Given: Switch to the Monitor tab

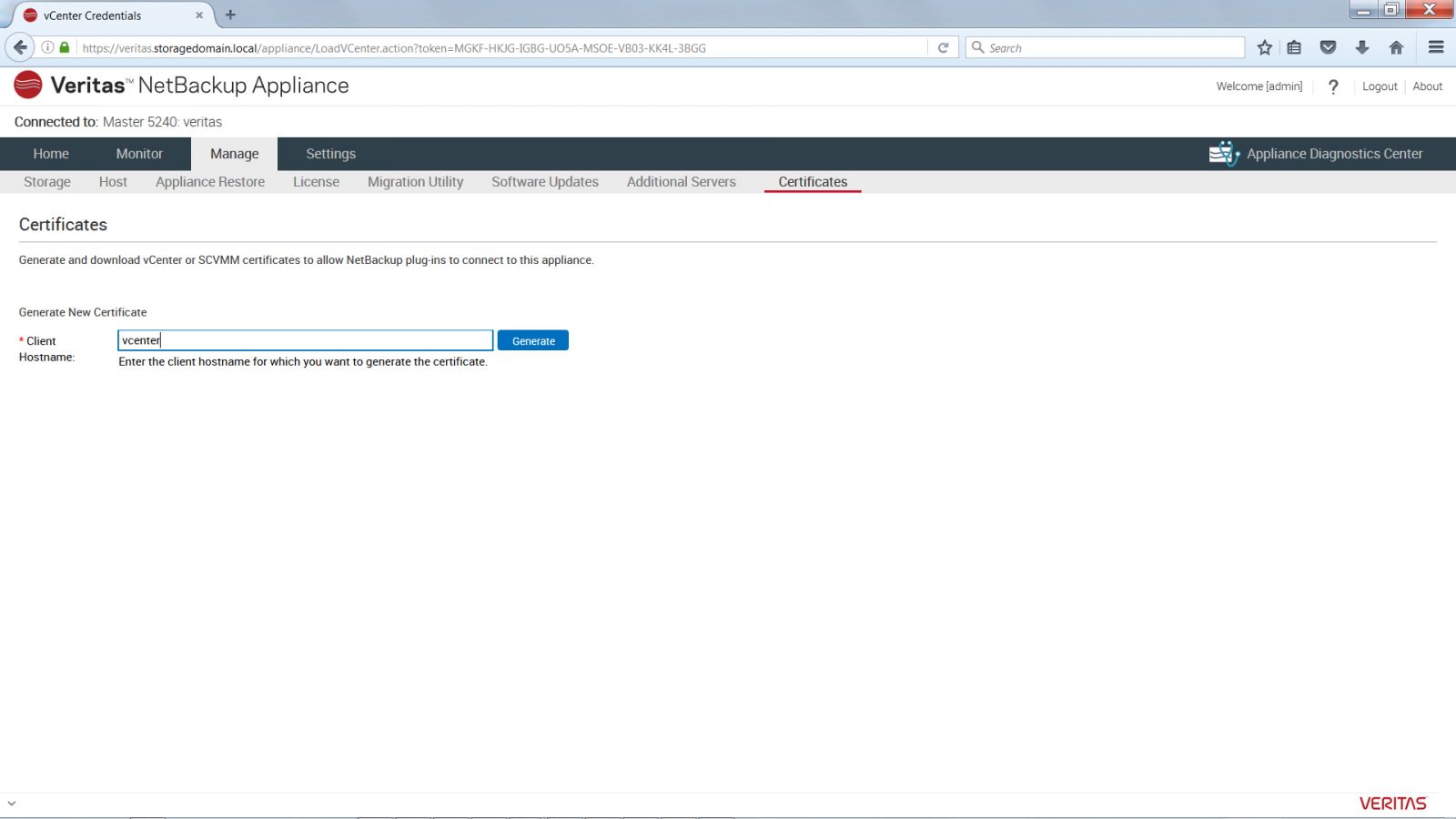Looking at the screenshot, I should tap(139, 154).
